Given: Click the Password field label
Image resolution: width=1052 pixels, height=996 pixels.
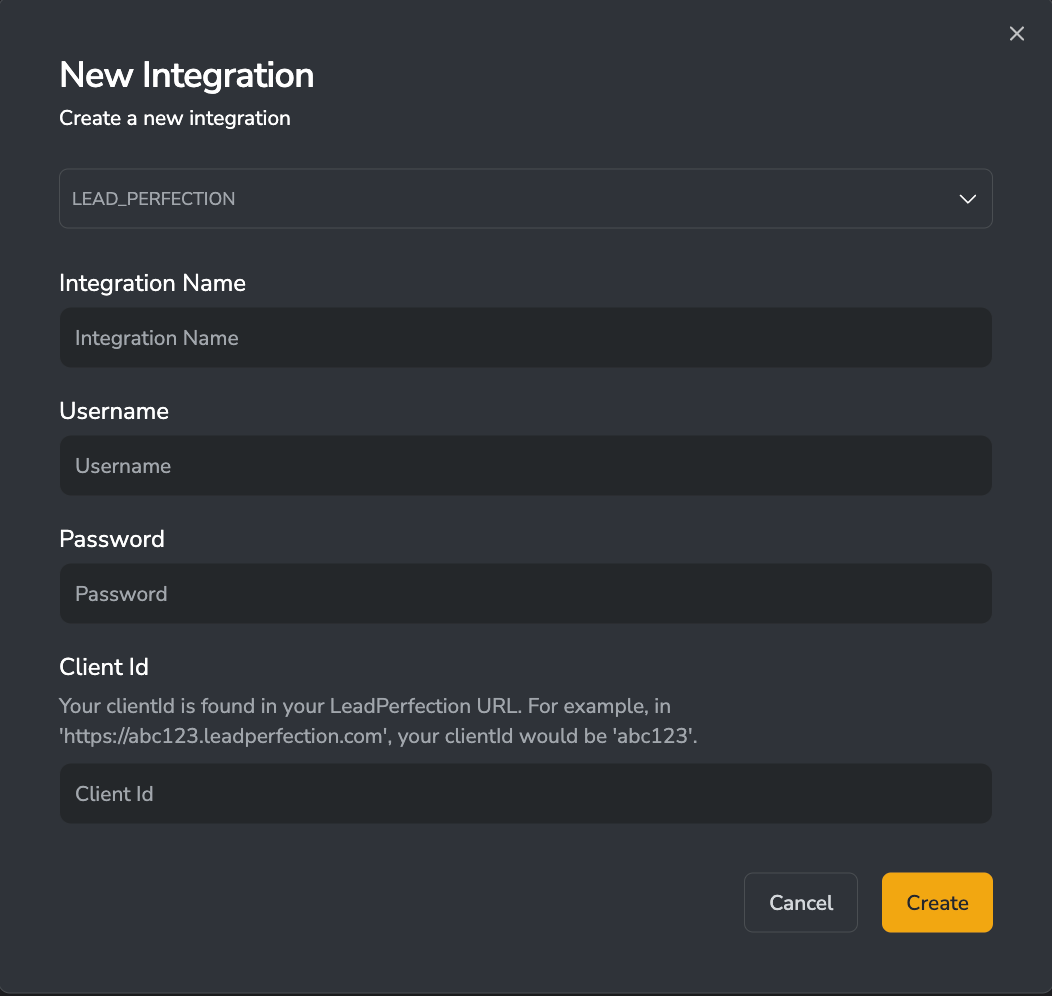Looking at the screenshot, I should point(112,540).
